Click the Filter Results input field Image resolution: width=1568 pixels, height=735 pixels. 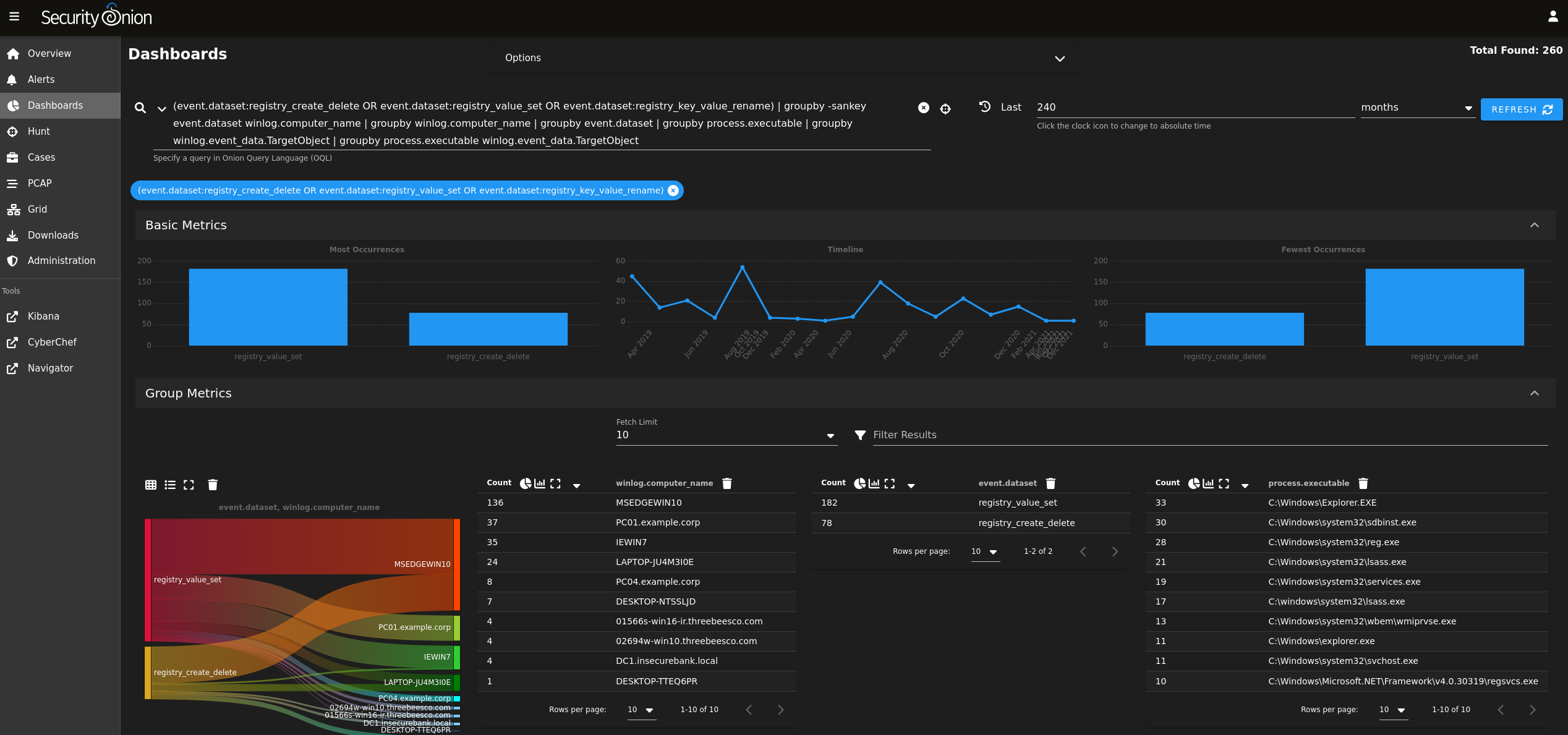(x=1206, y=435)
